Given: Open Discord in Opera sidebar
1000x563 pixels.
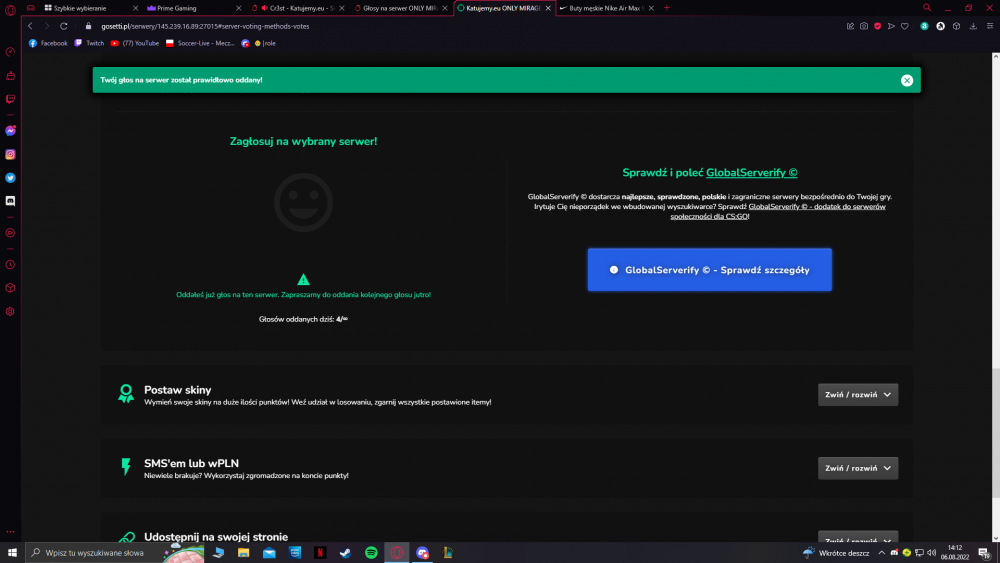Looking at the screenshot, I should pos(10,201).
